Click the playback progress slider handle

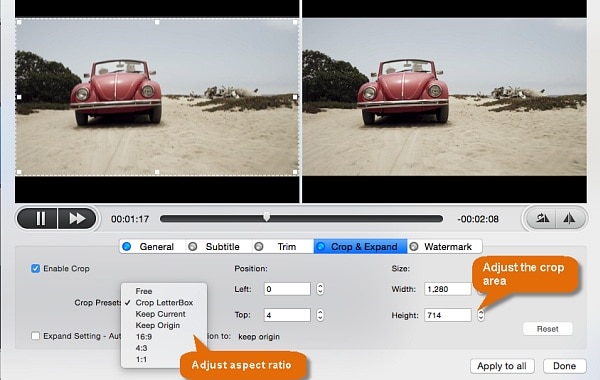coord(267,217)
